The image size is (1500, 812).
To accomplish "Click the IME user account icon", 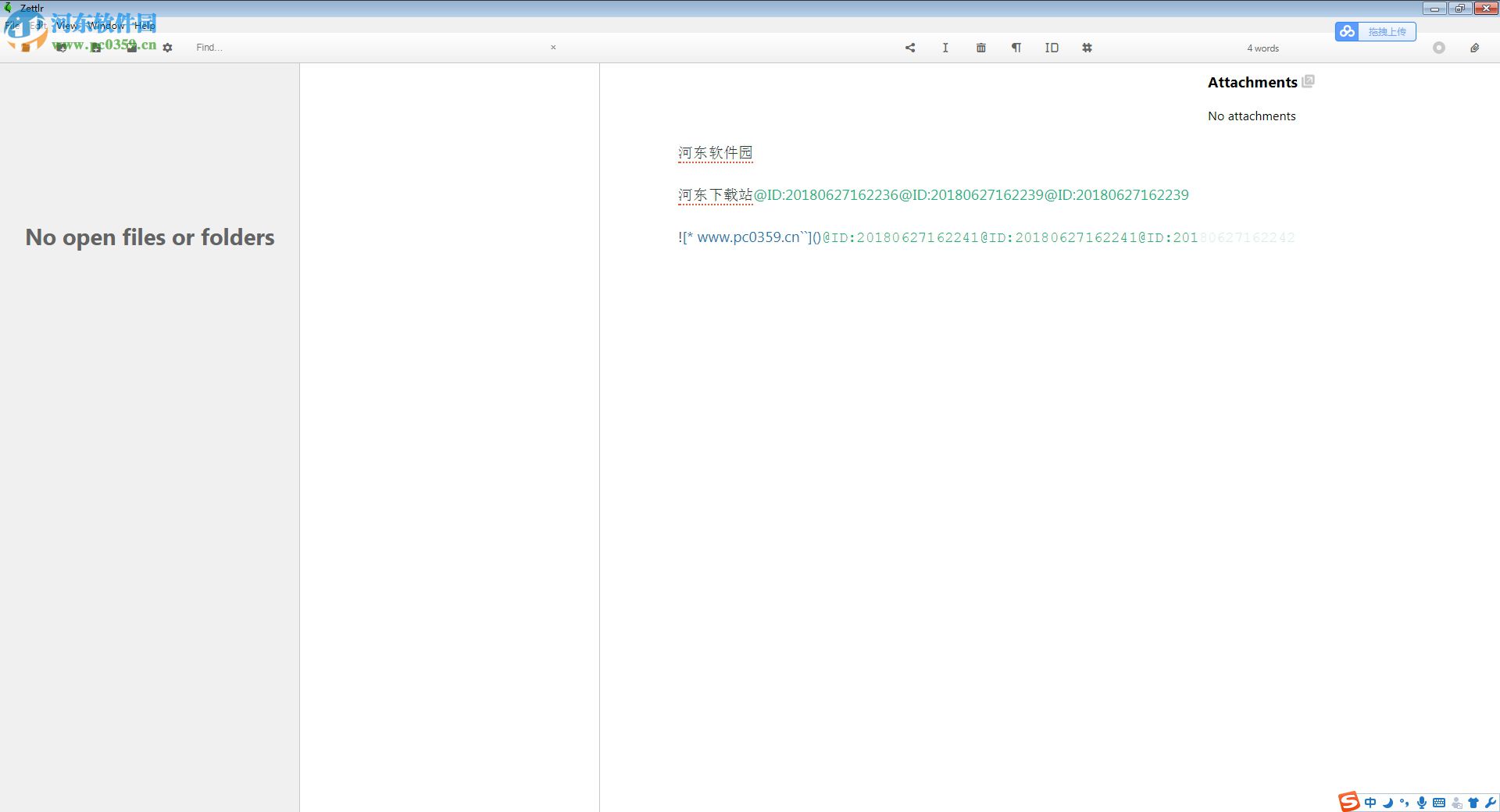I will pyautogui.click(x=1457, y=803).
